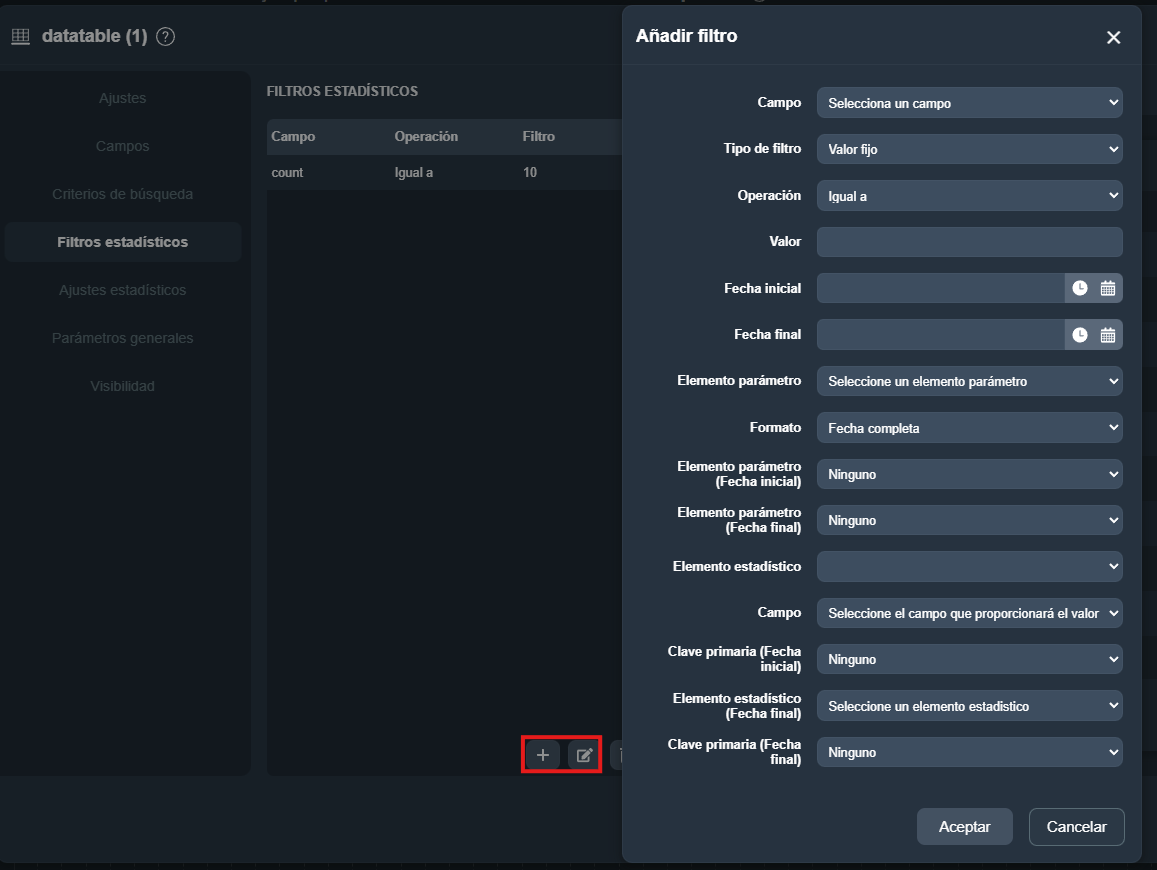Open the Tipo de filtro dropdown

(969, 149)
